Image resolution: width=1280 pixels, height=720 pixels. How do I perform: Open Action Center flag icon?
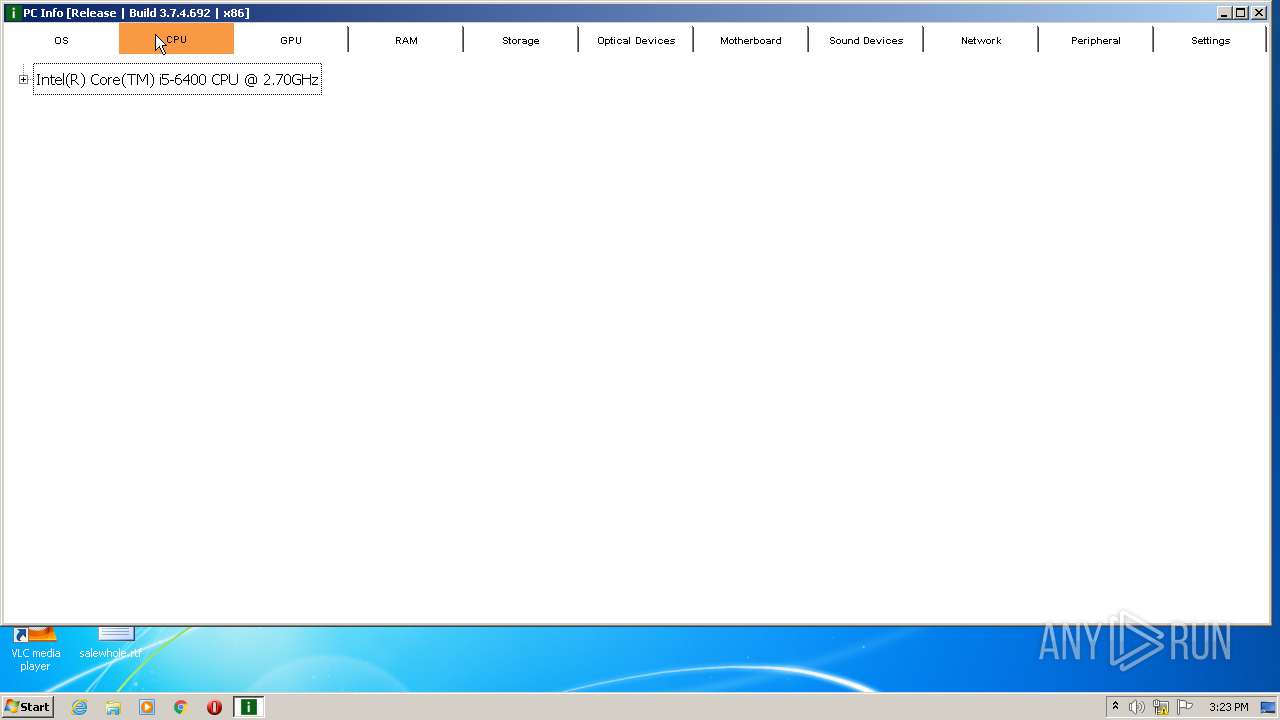[x=1185, y=707]
